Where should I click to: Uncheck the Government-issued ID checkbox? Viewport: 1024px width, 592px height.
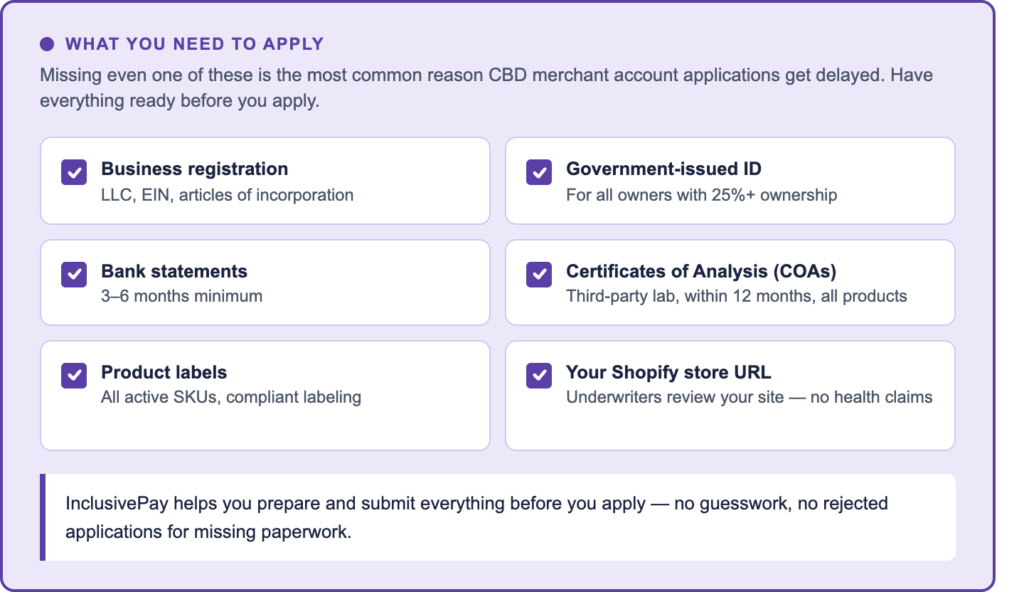point(539,172)
